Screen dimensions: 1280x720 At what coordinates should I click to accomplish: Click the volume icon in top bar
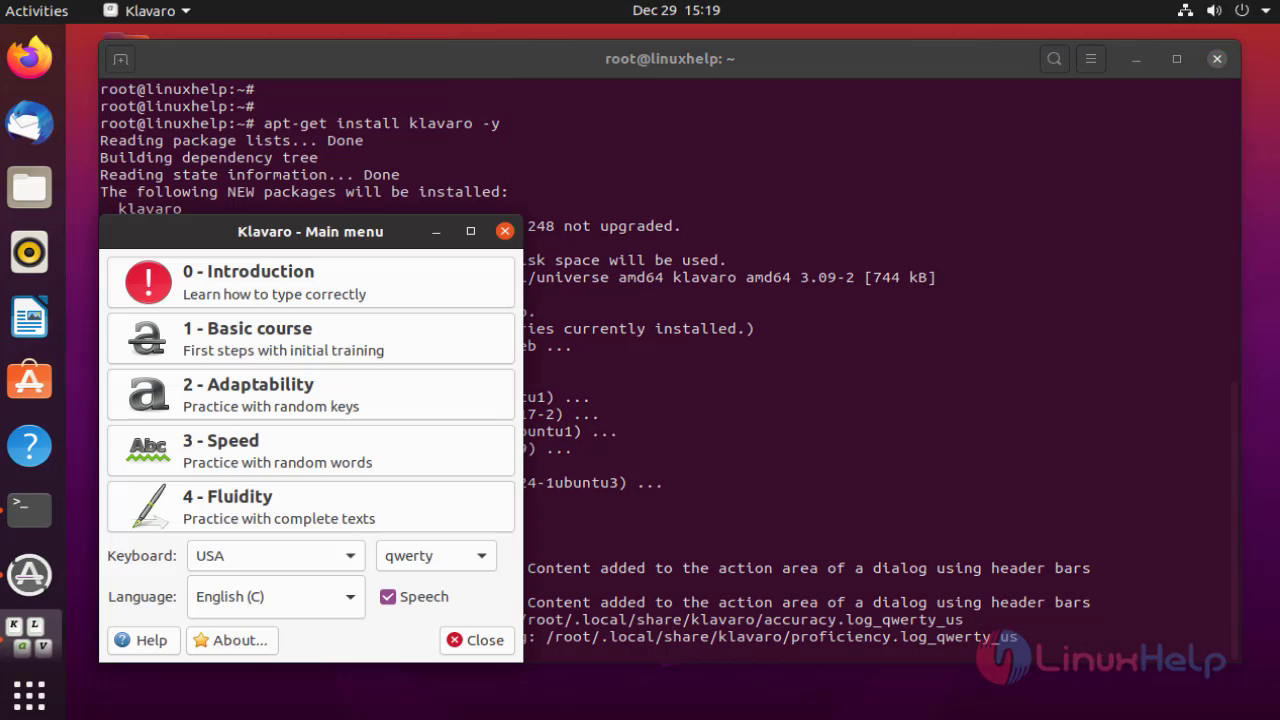click(1214, 11)
